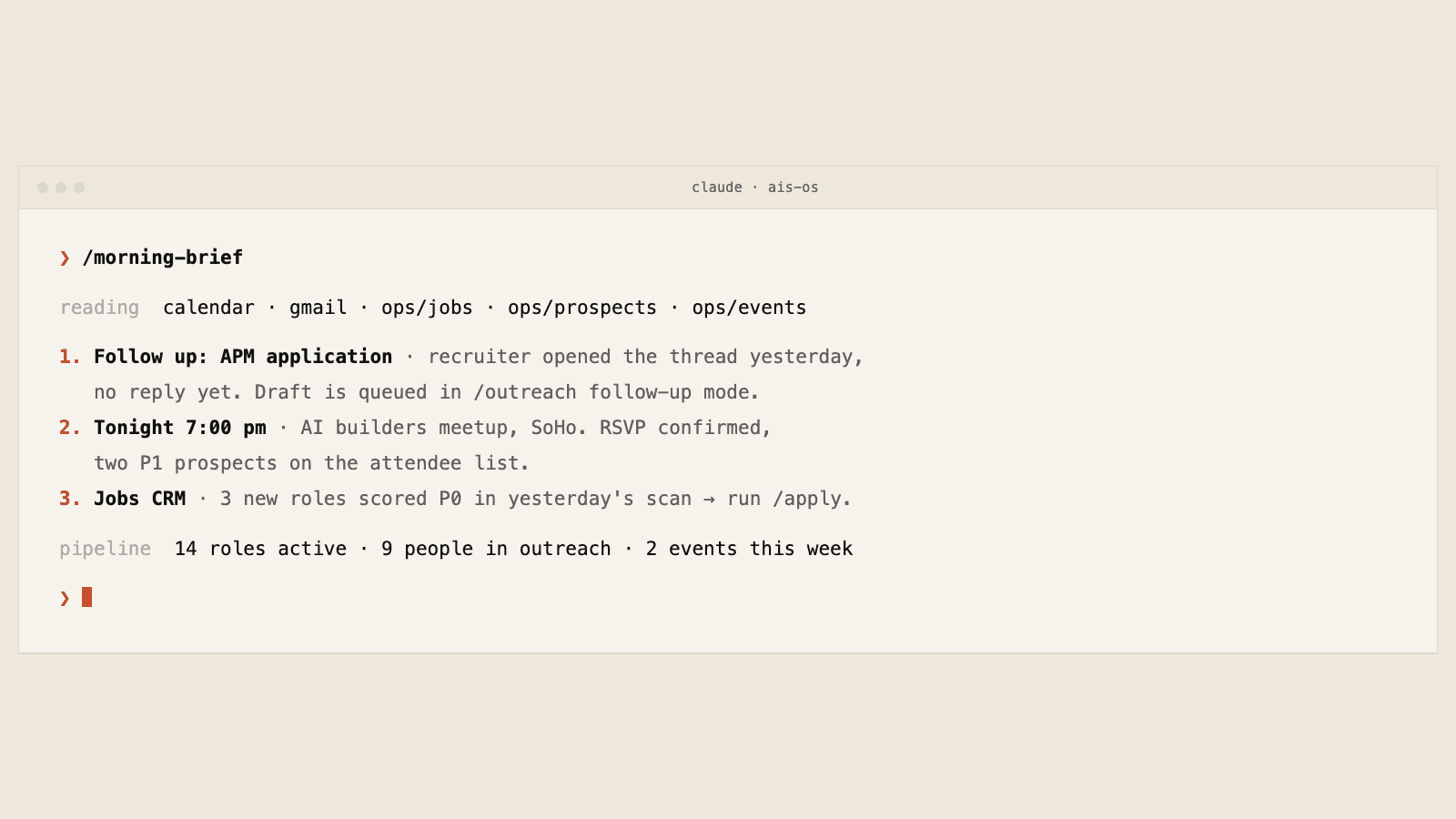Image resolution: width=1456 pixels, height=819 pixels.
Task: Click the 'Follow up: APM application' heading
Action: tap(243, 357)
